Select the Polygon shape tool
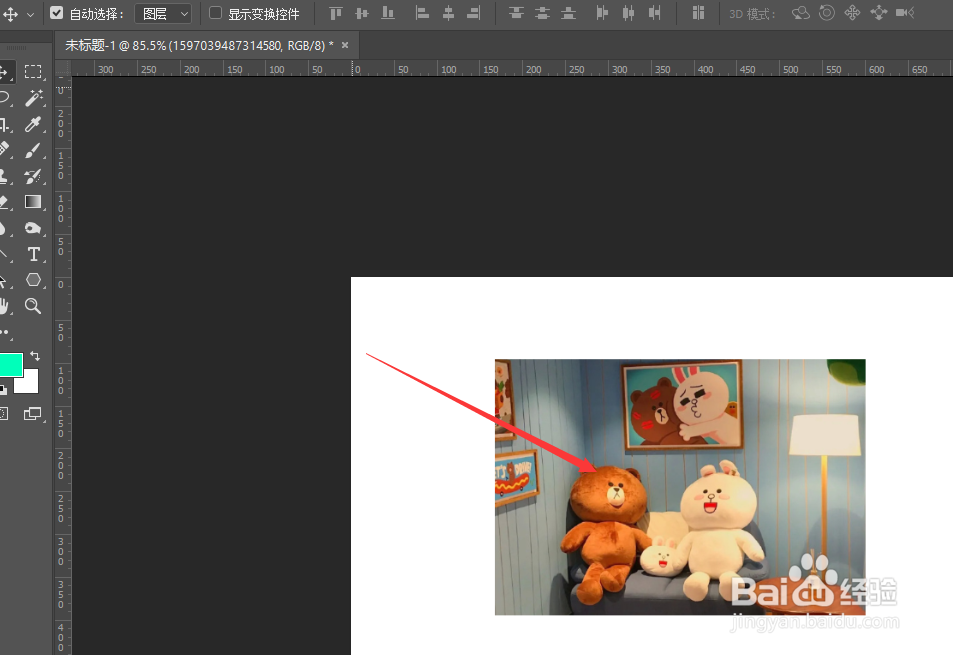The width and height of the screenshot is (953, 655). [33, 279]
